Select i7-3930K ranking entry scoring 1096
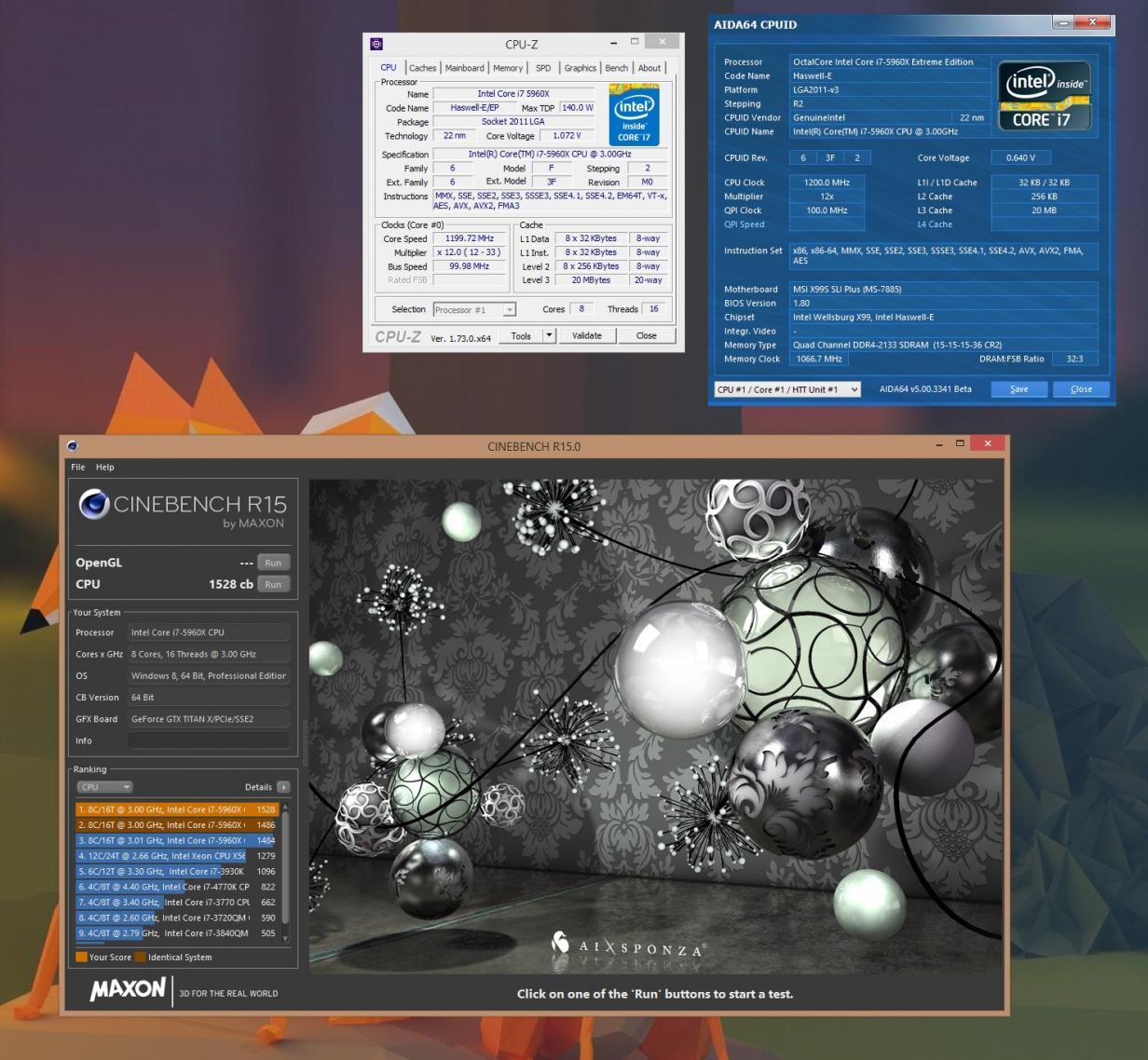This screenshot has height=1060, width=1148. [x=177, y=871]
